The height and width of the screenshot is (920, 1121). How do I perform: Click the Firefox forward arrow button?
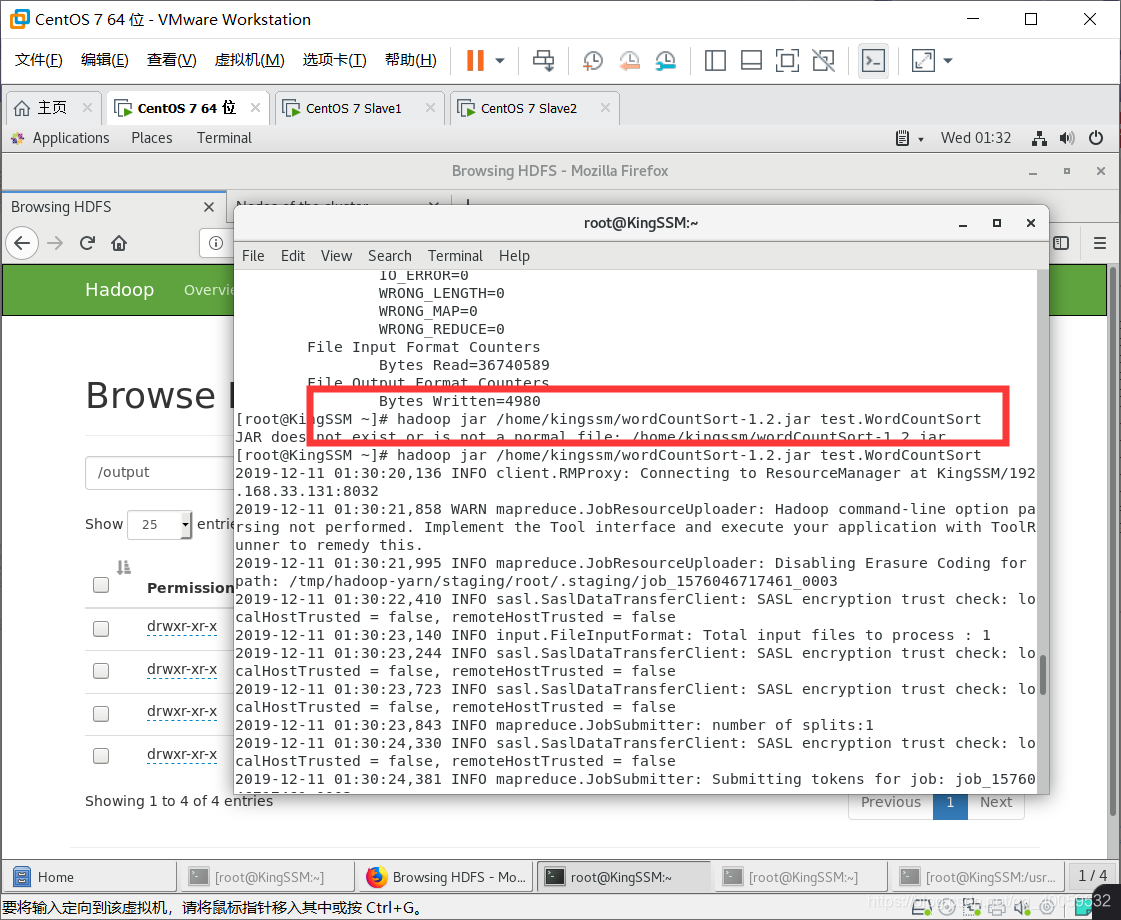(55, 243)
